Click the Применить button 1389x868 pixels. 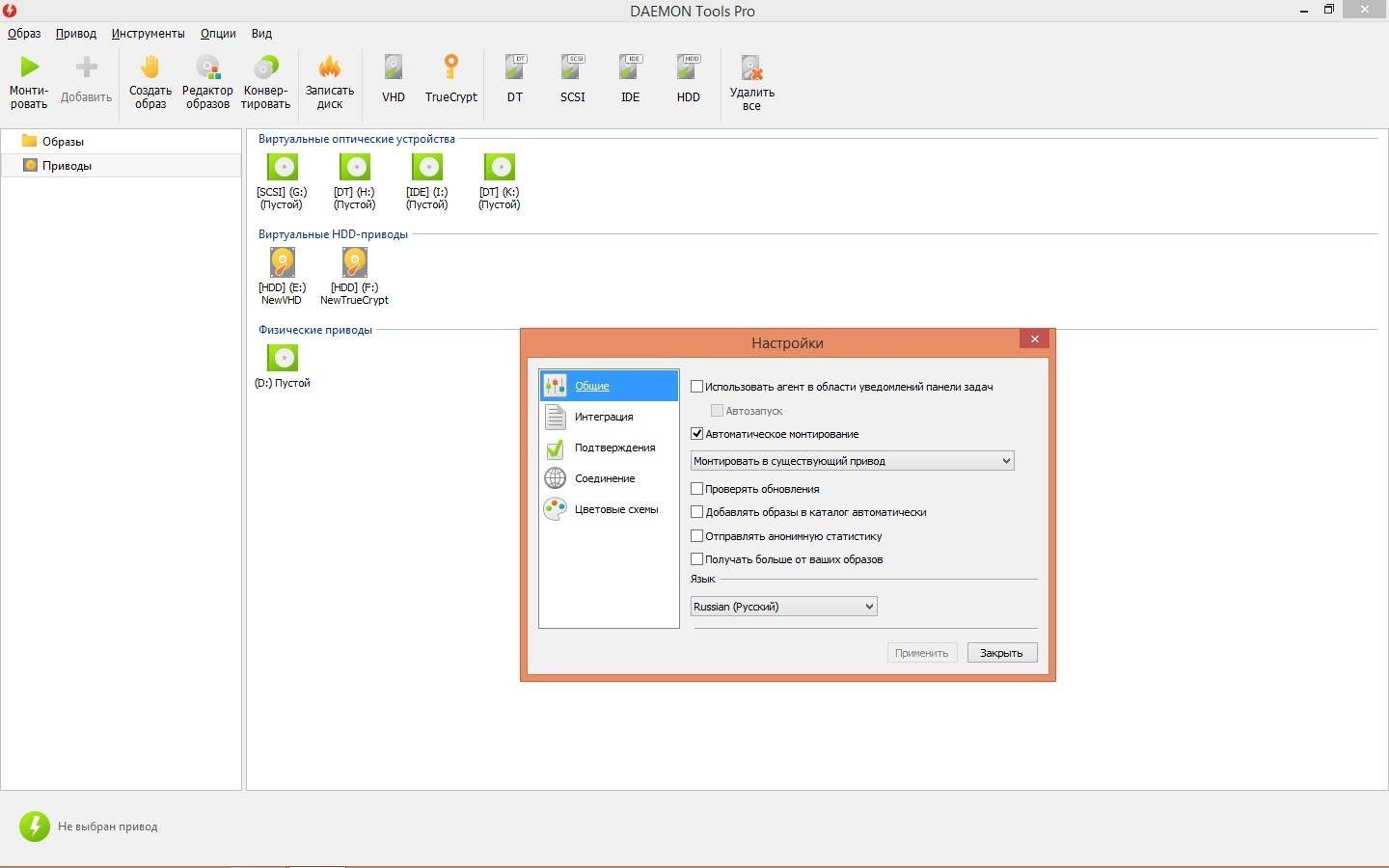click(921, 653)
